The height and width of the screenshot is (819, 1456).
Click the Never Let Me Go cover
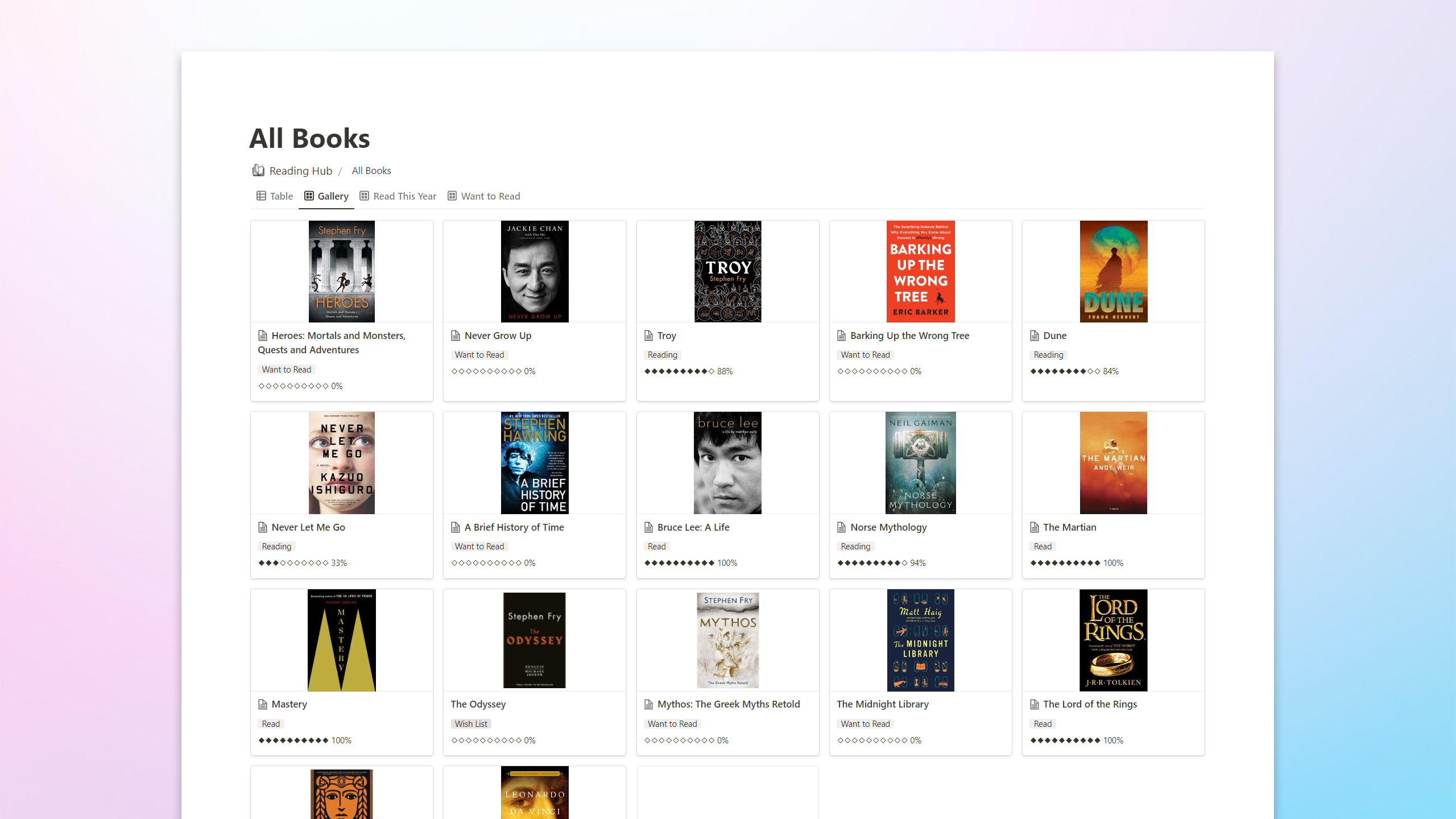[342, 463]
